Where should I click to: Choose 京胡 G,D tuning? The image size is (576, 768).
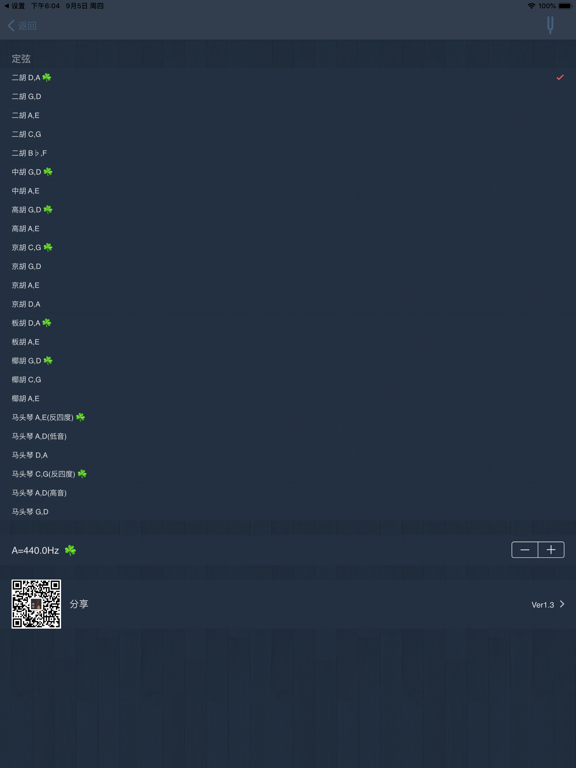pyautogui.click(x=288, y=266)
